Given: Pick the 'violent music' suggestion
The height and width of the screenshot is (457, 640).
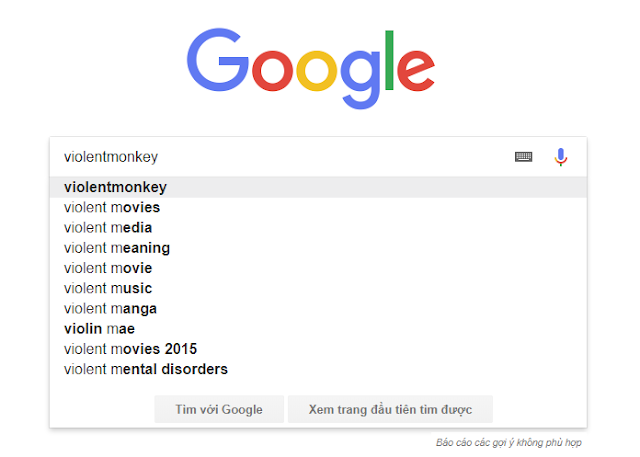Looking at the screenshot, I should tap(318, 288).
